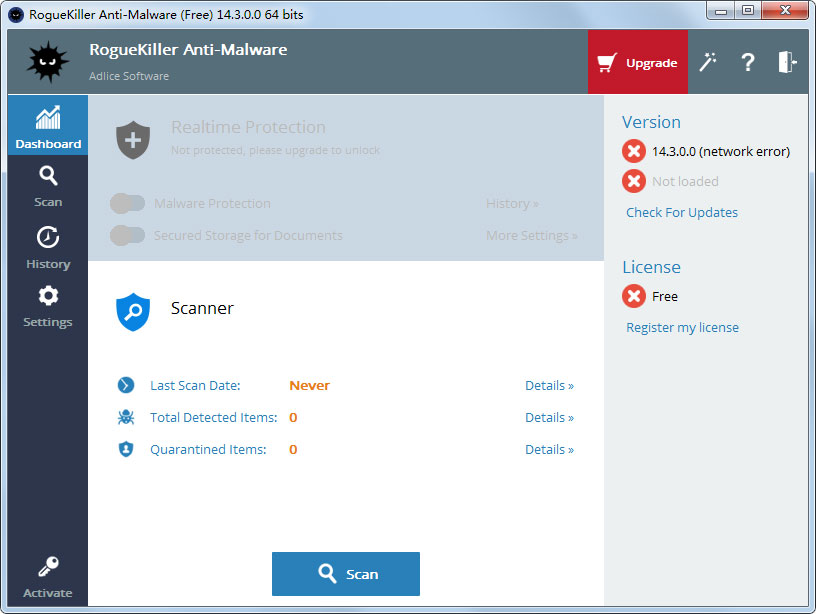
Task: Select the Scan sidebar icon
Action: point(47,185)
